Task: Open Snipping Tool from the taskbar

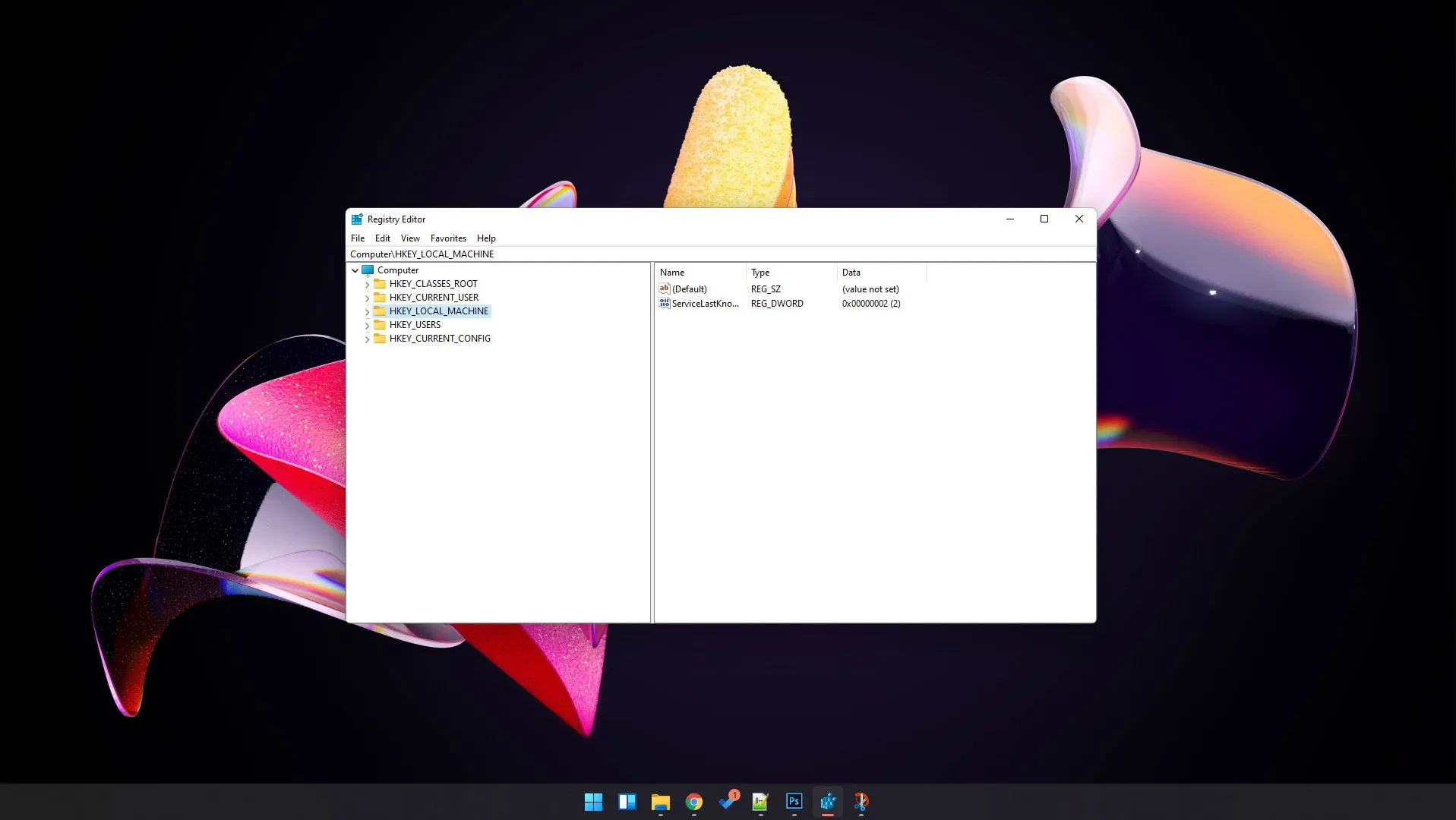Action: tap(861, 802)
